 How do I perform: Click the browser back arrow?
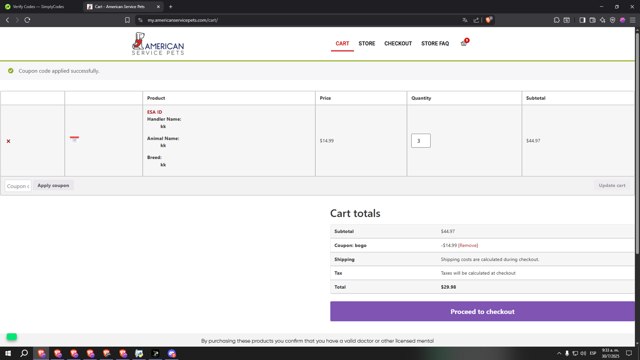[7, 20]
